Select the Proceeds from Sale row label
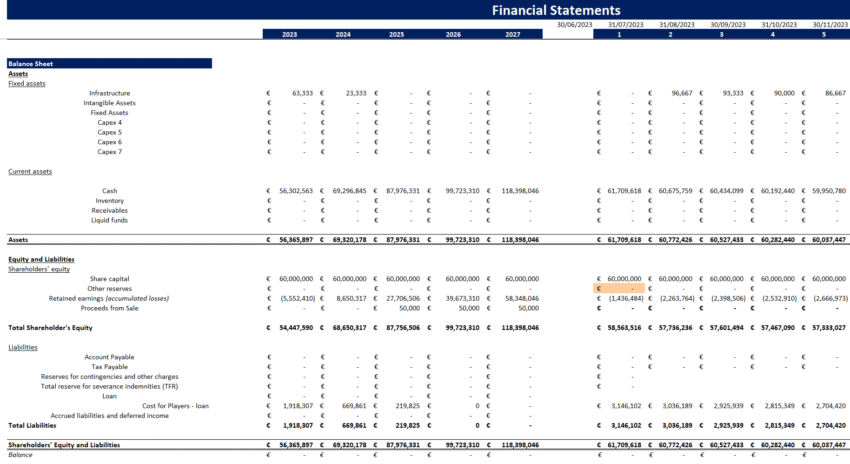 [110, 308]
